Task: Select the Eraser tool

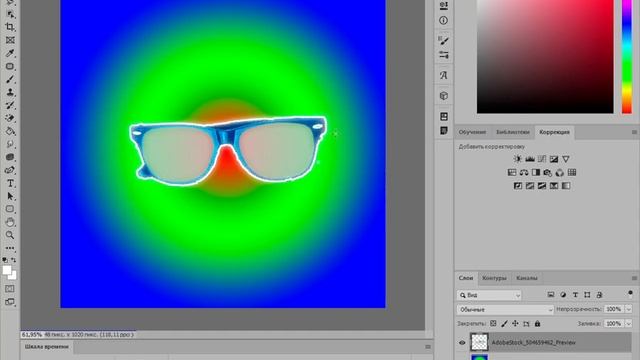Action: pos(10,118)
